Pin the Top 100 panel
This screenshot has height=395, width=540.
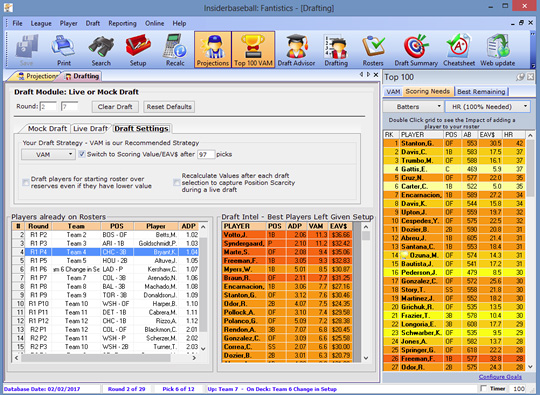(520, 77)
